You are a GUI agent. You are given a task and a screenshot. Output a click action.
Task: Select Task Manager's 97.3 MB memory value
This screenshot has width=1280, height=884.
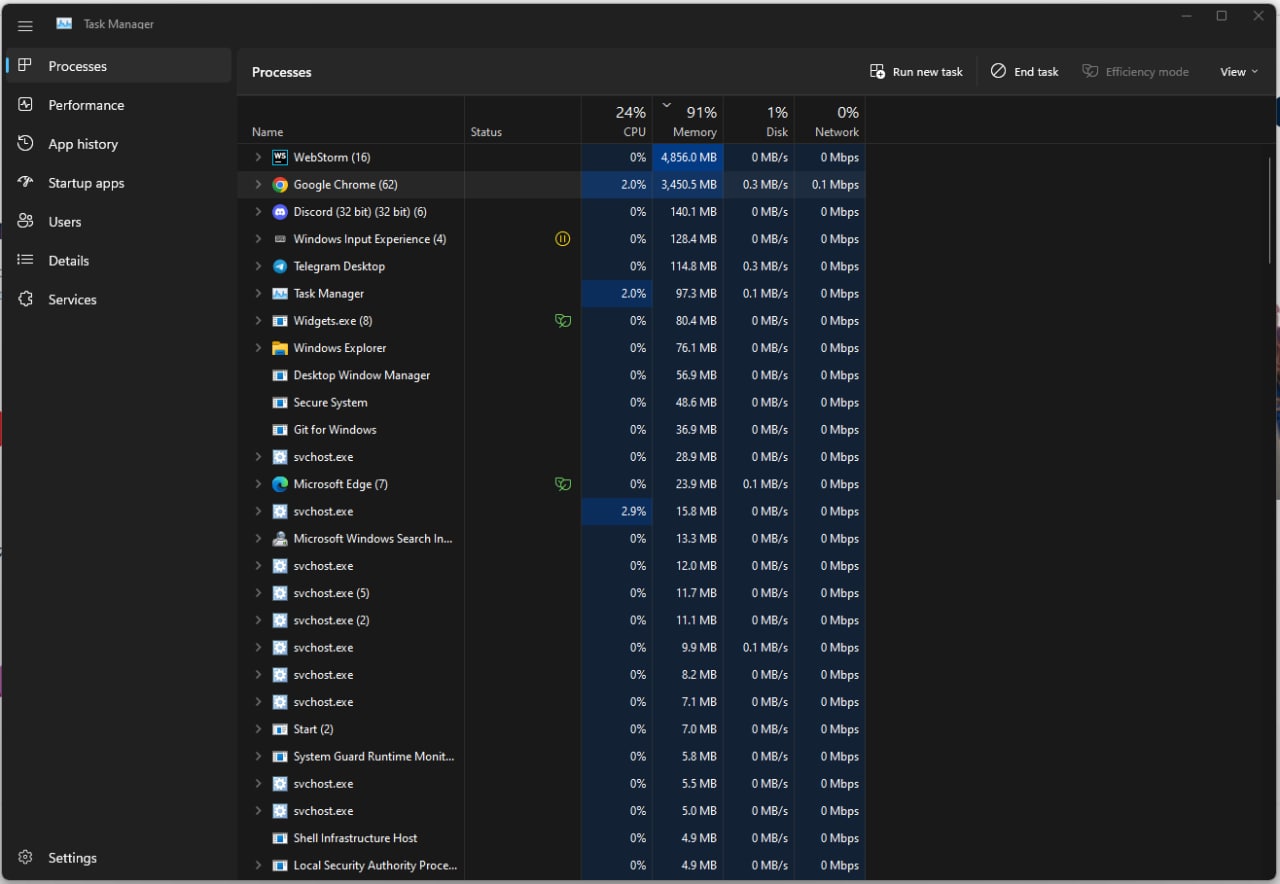pyautogui.click(x=688, y=293)
